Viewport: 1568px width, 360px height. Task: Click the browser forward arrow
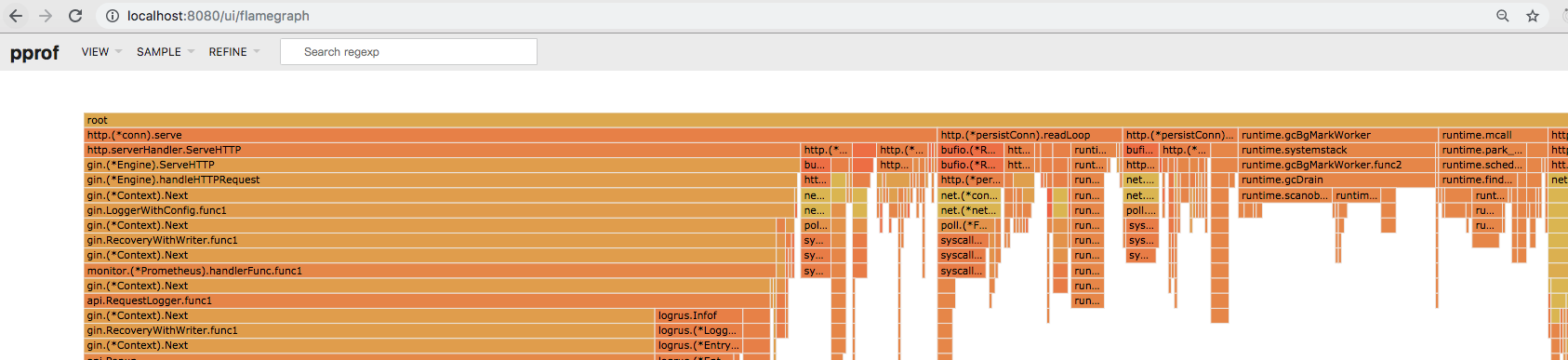tap(46, 16)
